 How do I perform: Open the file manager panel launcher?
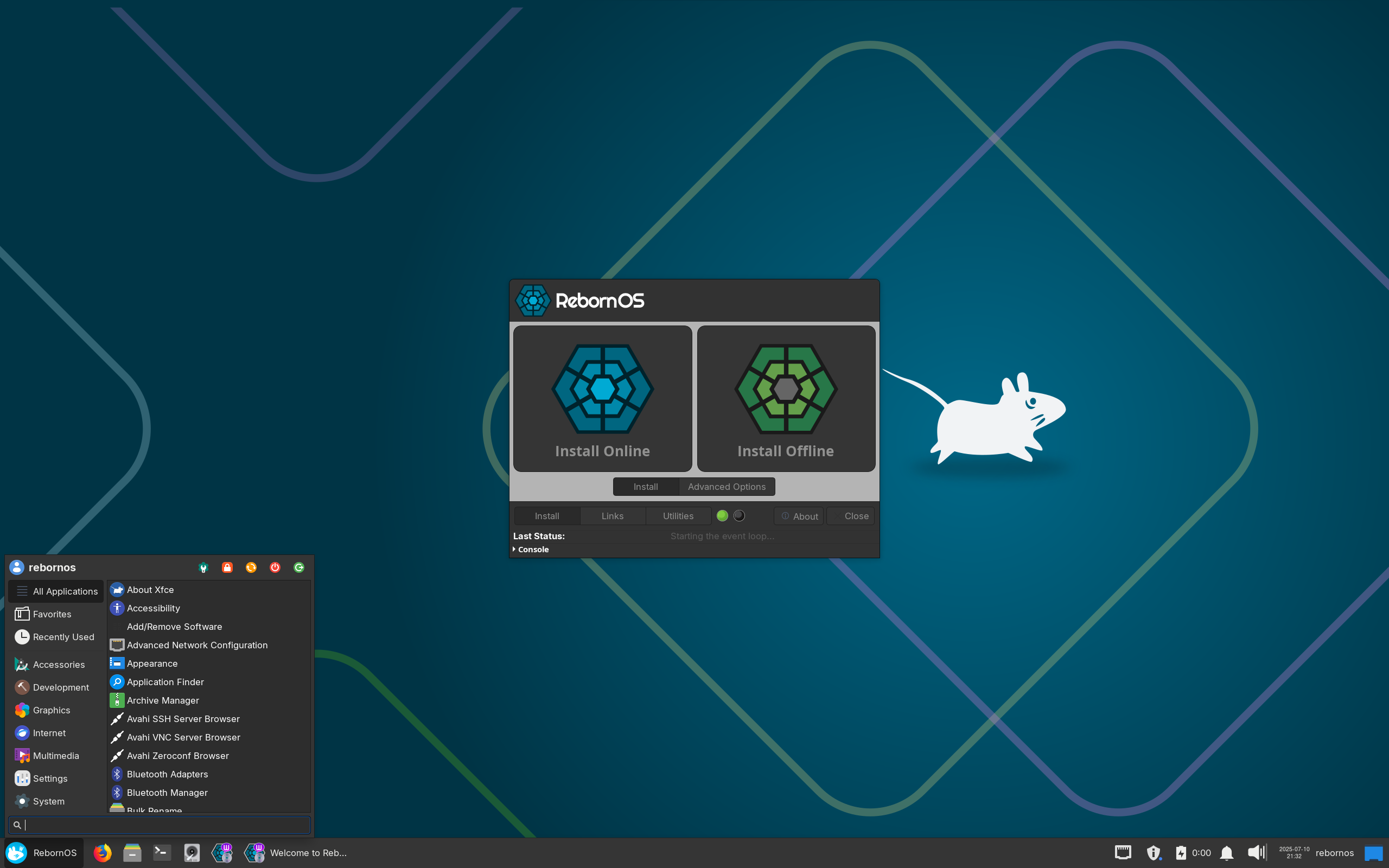tap(132, 852)
